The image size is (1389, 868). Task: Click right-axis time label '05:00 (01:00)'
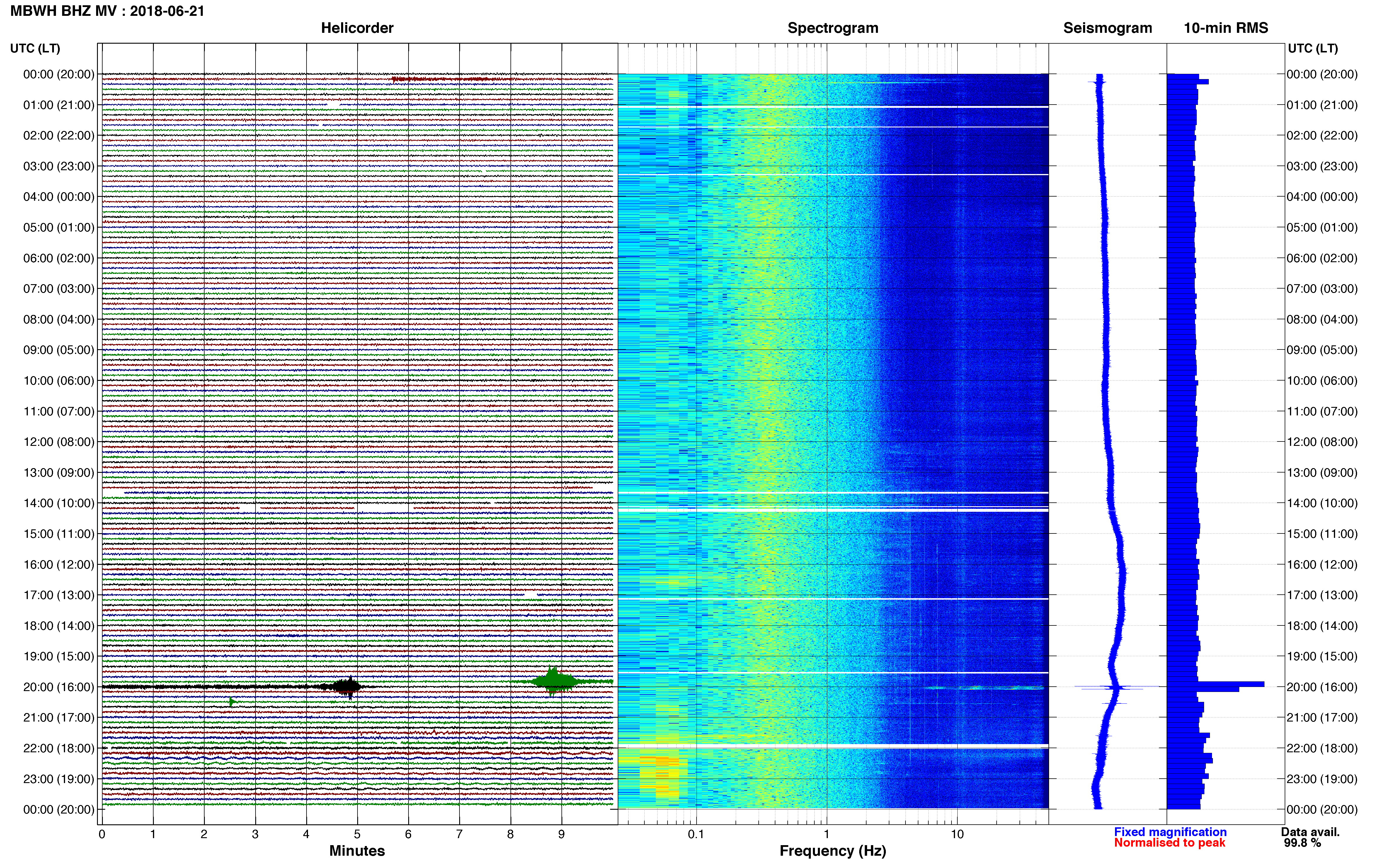[x=1322, y=227]
